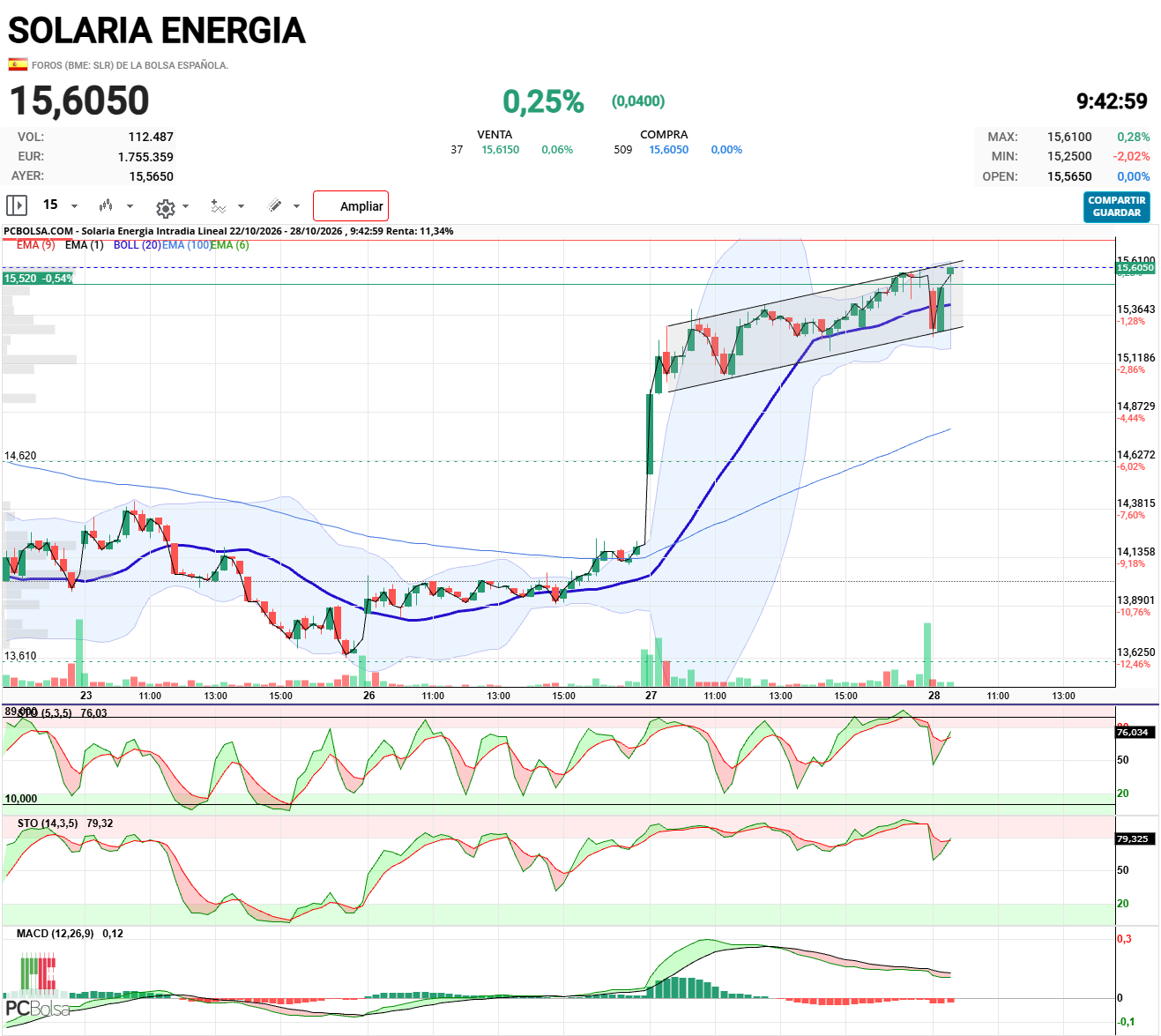Open the Foros de la Bolsa Española link
The height and width of the screenshot is (1036, 1161).
[130, 65]
